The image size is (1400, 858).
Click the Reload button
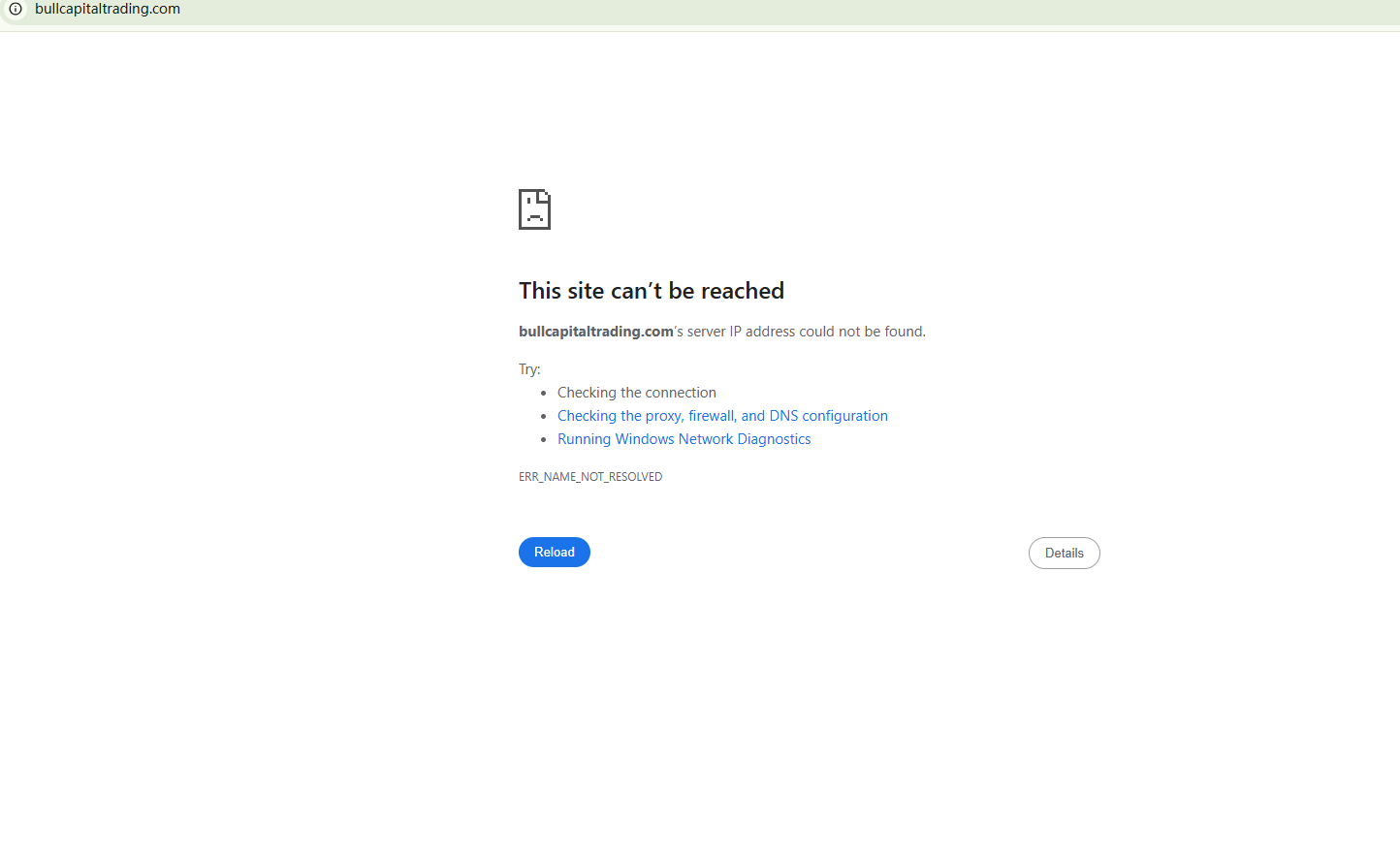click(x=555, y=552)
